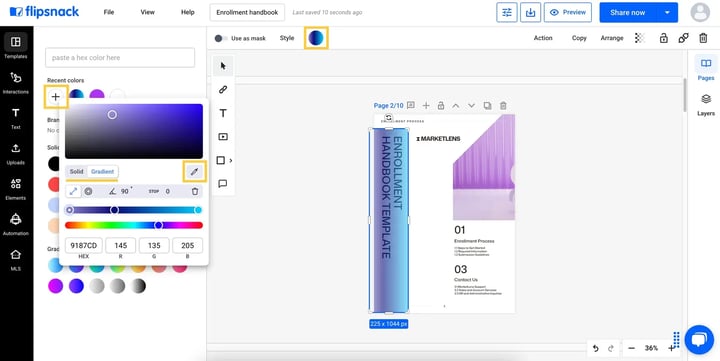Select the comment bubble tool
Screen dimensions: 720x361
pos(223,184)
